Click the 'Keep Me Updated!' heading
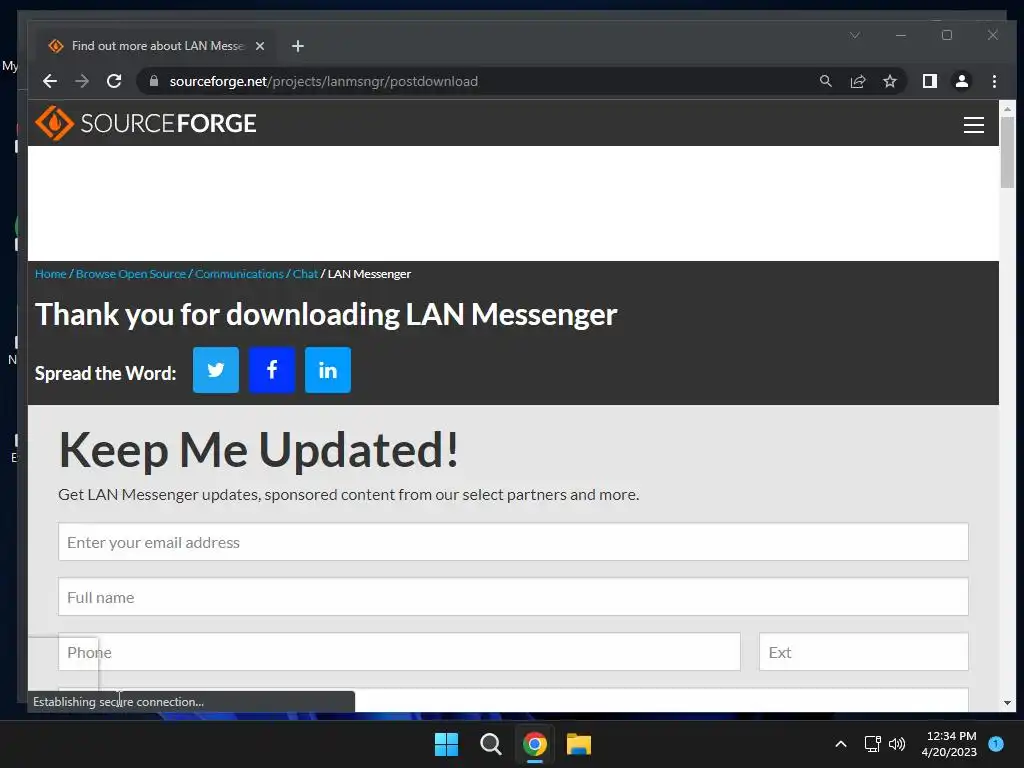The image size is (1024, 768). [259, 451]
